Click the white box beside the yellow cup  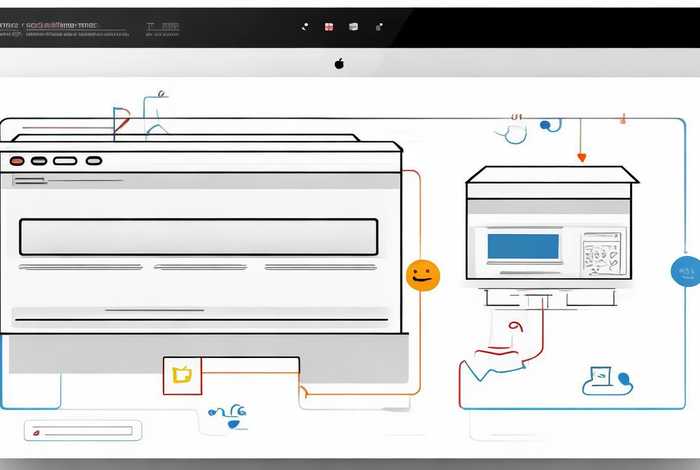[251, 374]
